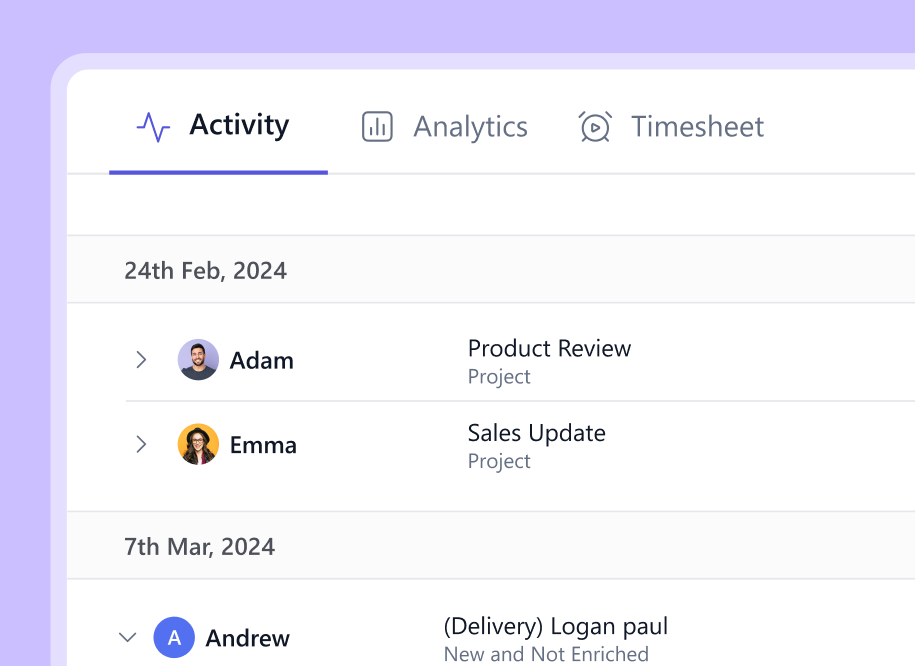Switch to the Activity tab
Viewport: 915px width, 666px height.
coord(239,126)
